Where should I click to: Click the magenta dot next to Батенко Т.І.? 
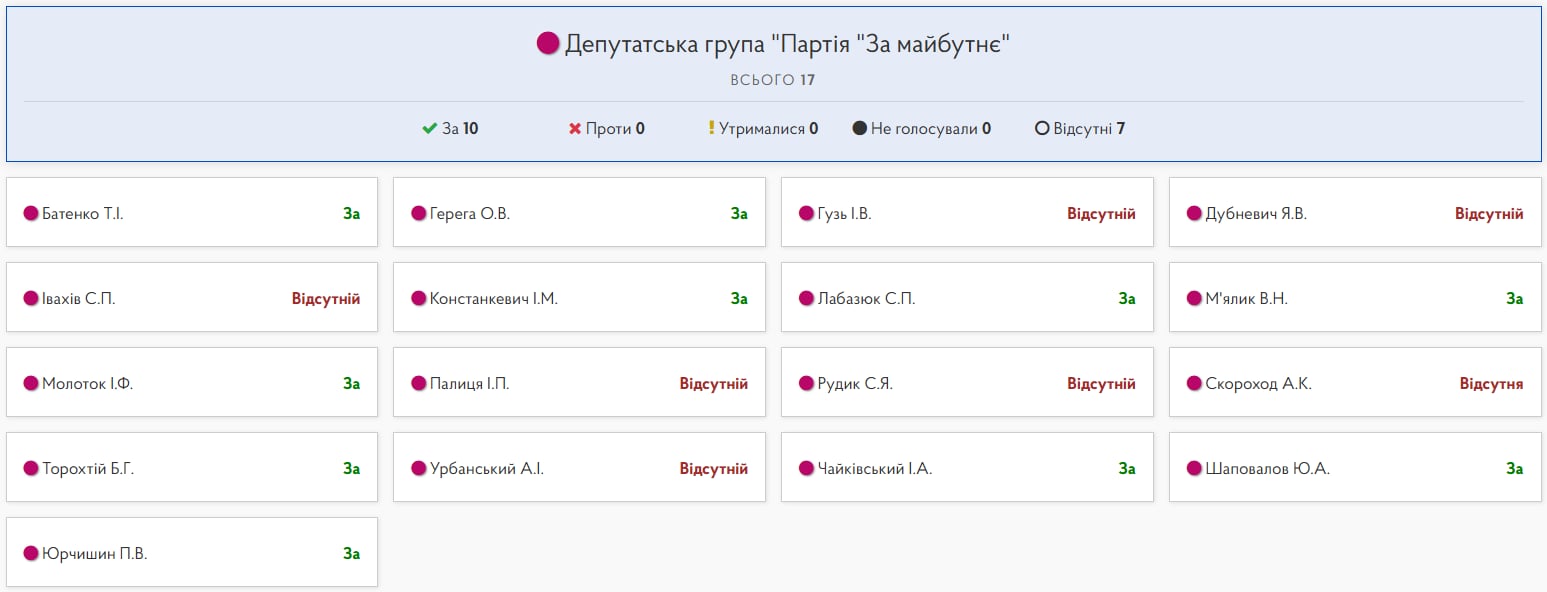pyautogui.click(x=31, y=213)
